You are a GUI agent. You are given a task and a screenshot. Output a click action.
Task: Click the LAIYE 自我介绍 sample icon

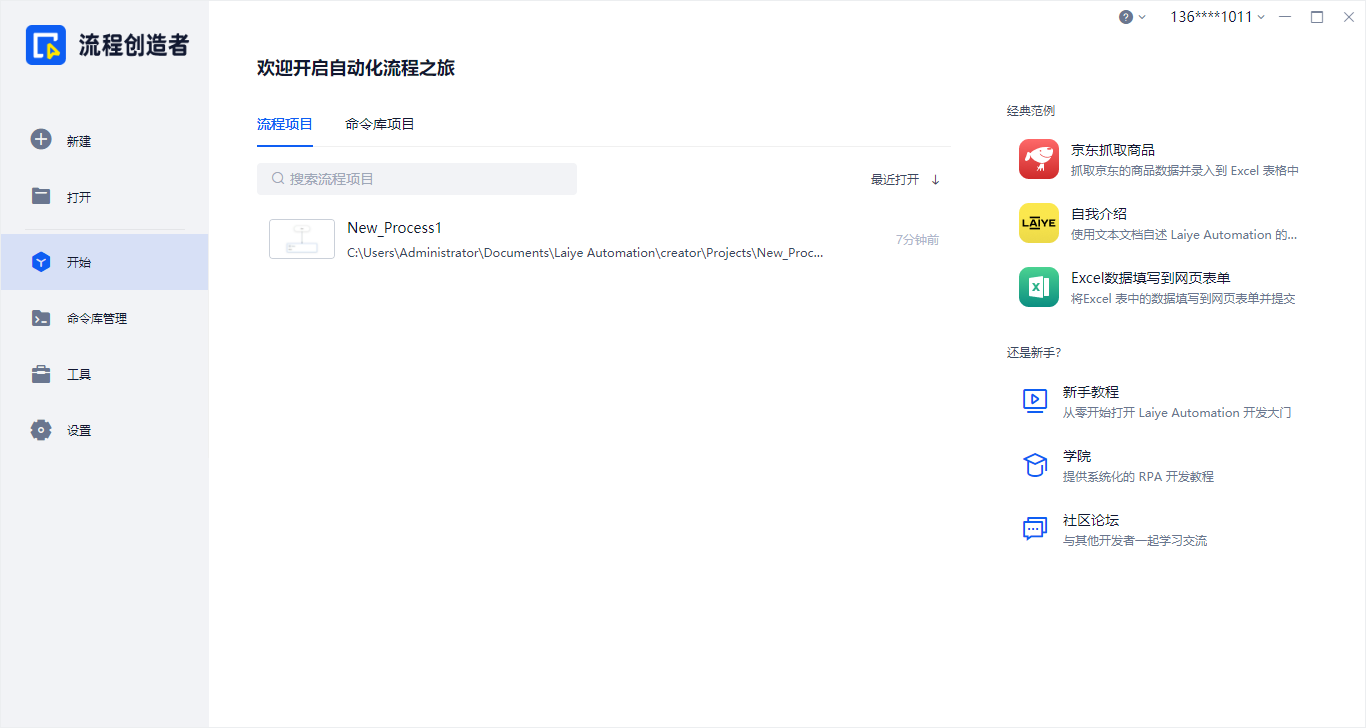click(x=1039, y=223)
